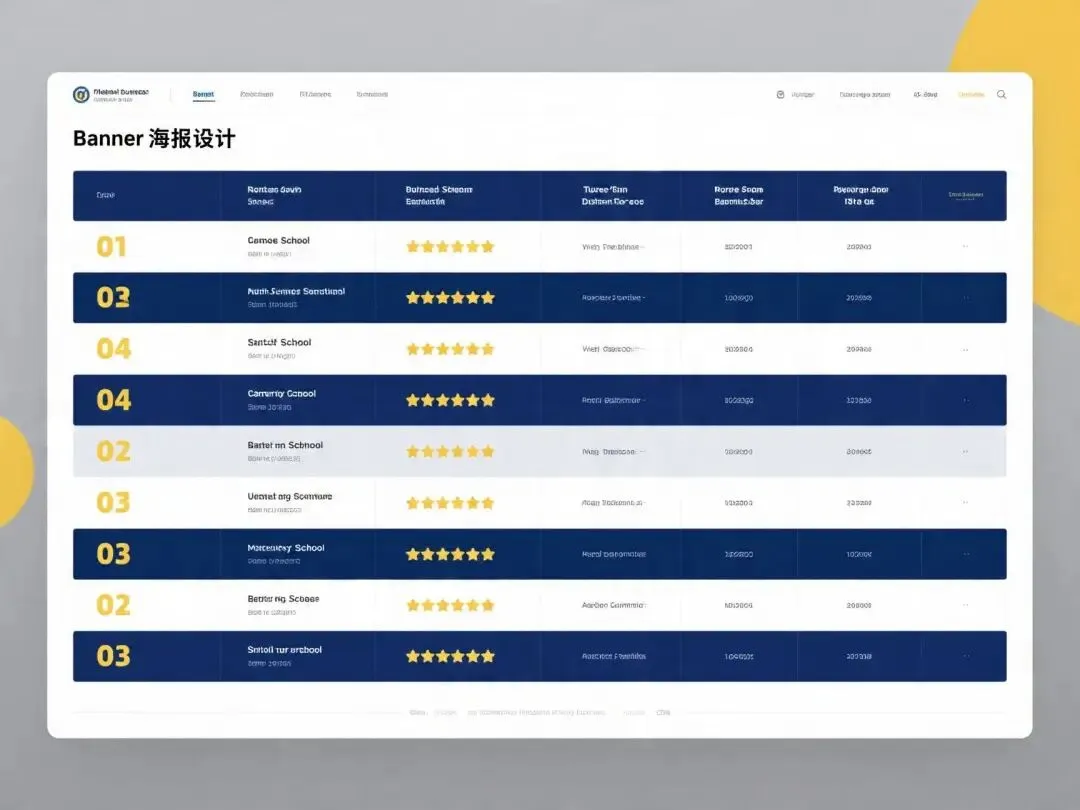Click the 'Matceuesy School' name
The image size is (1080, 810).
286,548
